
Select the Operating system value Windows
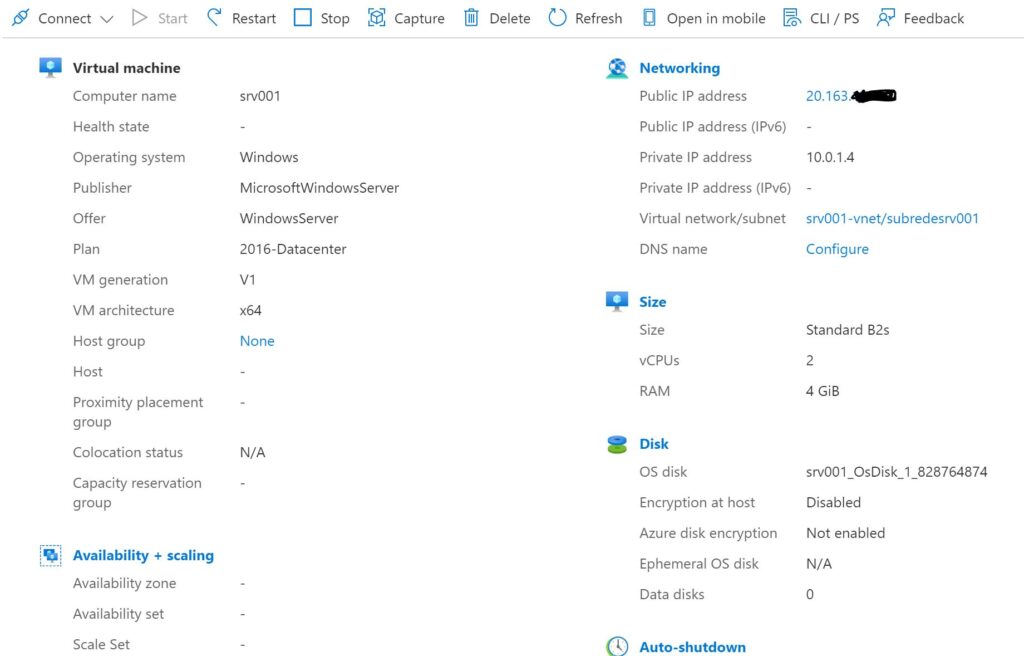click(x=269, y=157)
